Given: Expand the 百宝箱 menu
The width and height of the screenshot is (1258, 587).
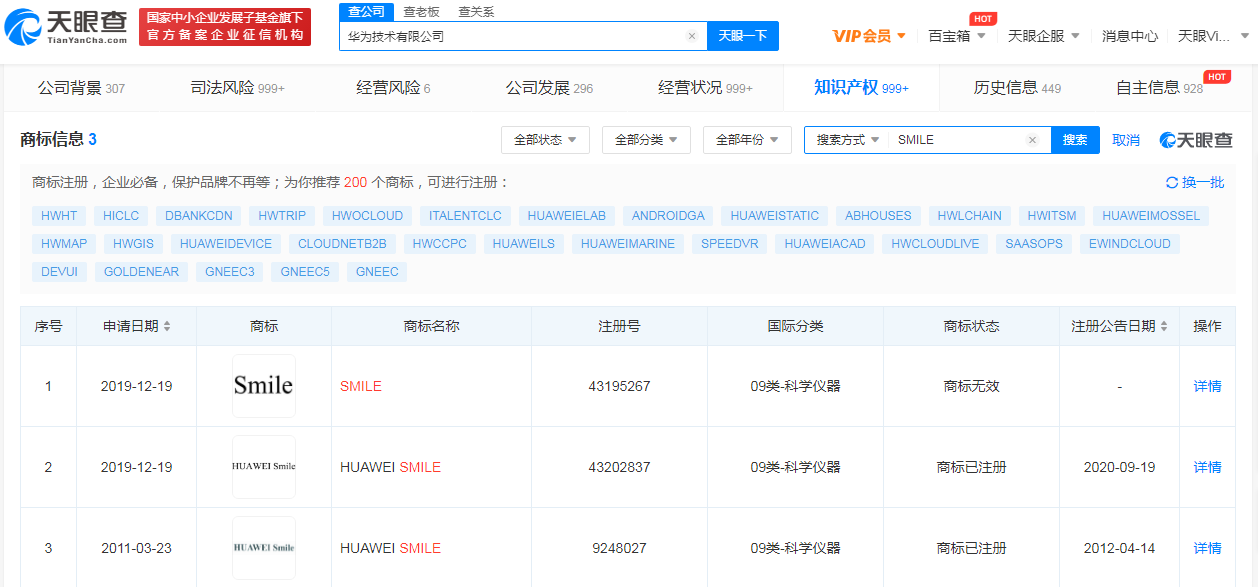Looking at the screenshot, I should tap(957, 36).
